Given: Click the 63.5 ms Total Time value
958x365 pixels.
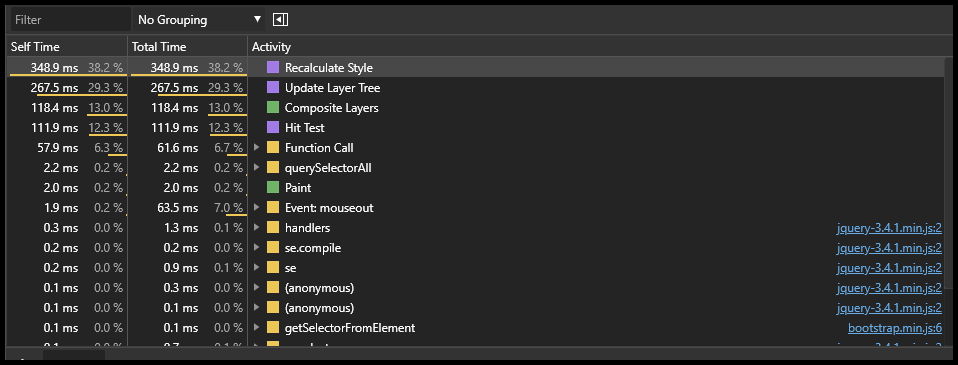Looking at the screenshot, I should pos(179,208).
